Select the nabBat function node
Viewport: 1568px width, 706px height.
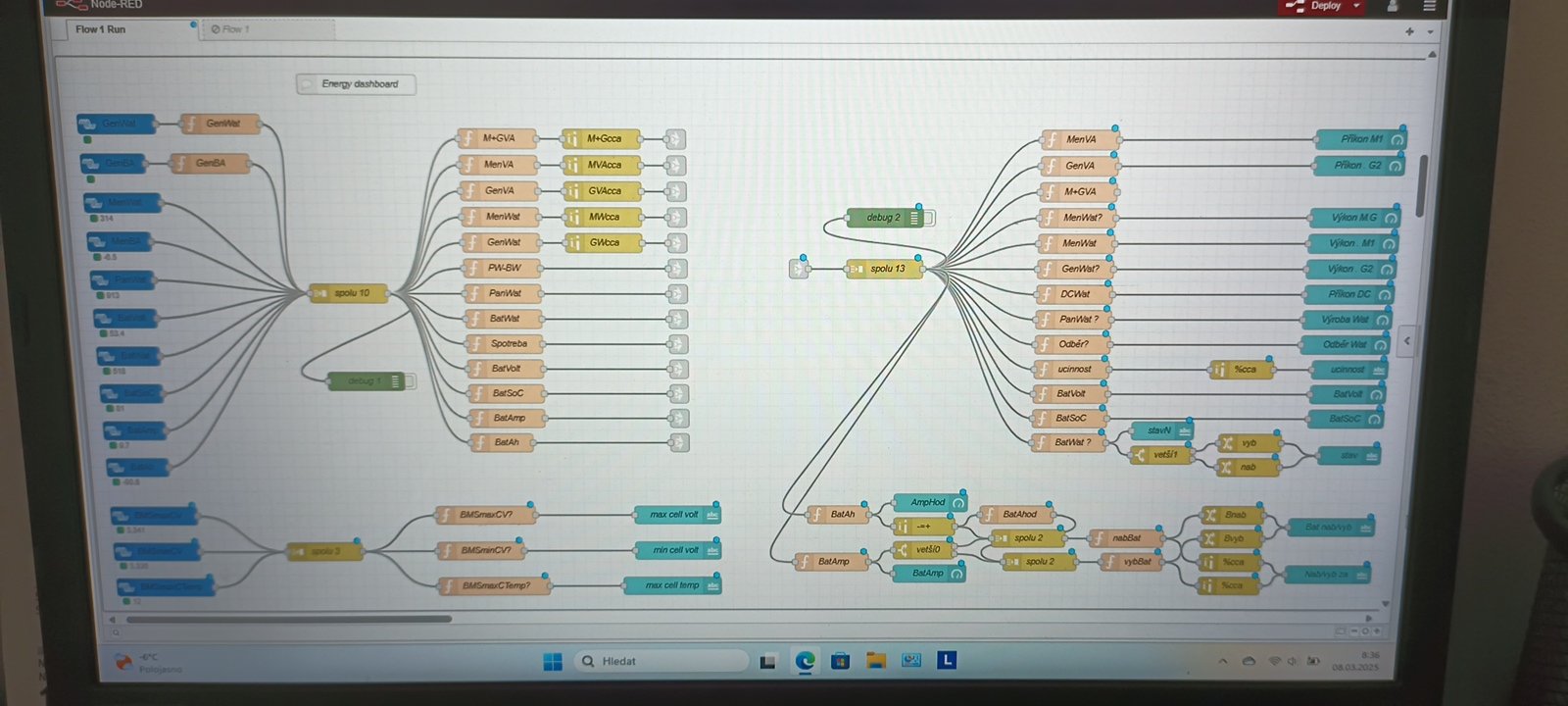[x=1126, y=538]
